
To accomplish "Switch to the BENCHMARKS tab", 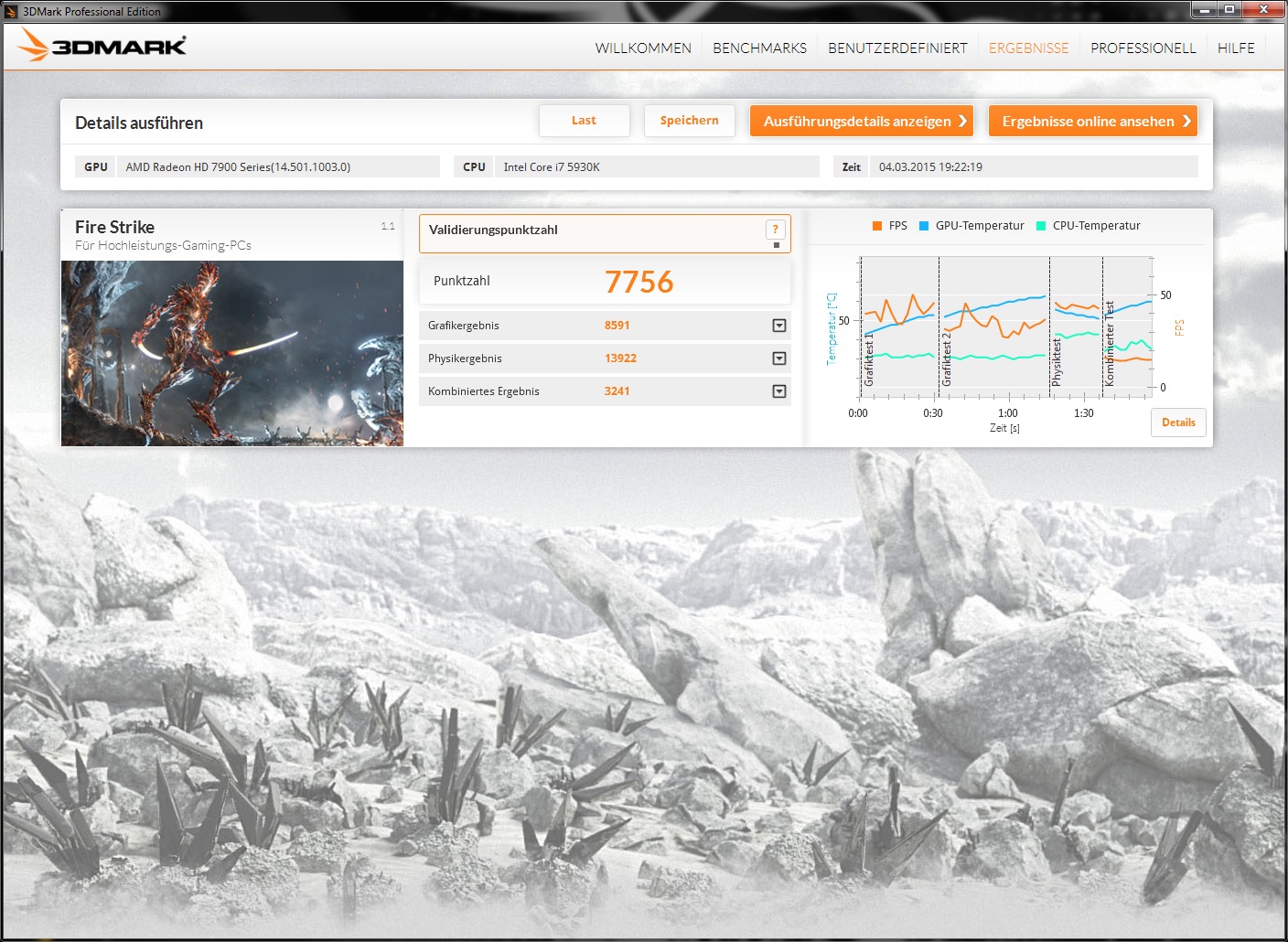I will click(x=759, y=48).
